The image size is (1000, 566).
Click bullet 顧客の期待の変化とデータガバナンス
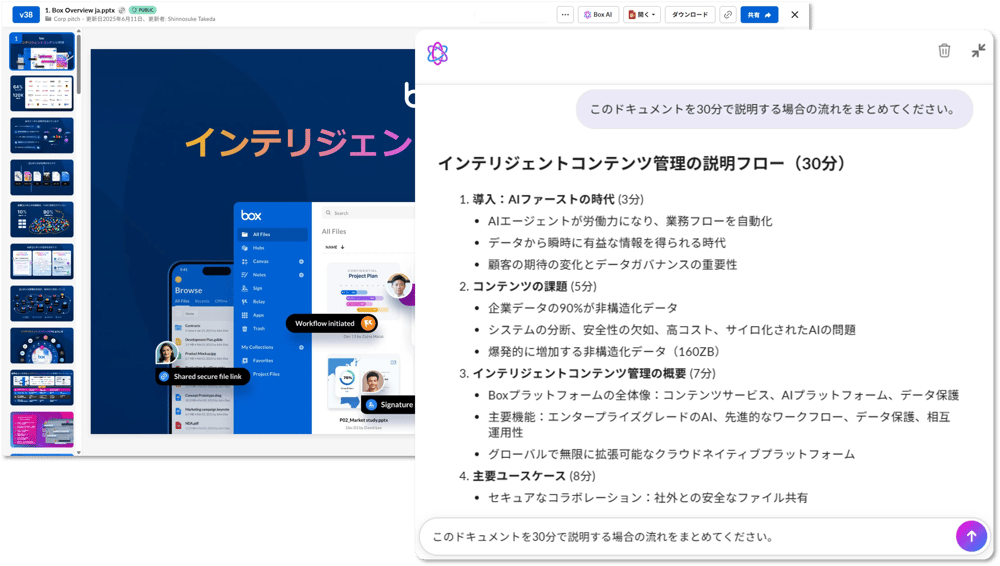[x=612, y=265]
